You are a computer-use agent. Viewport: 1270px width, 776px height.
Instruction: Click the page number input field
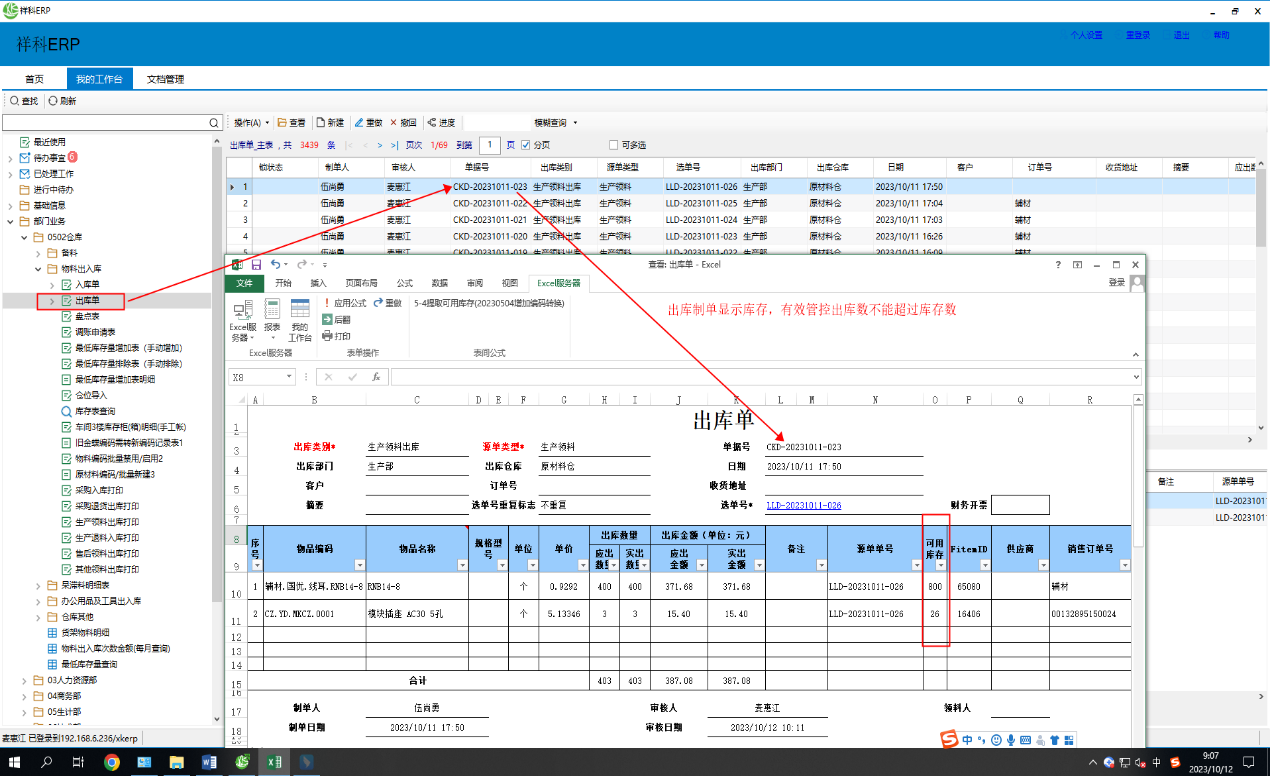[488, 145]
